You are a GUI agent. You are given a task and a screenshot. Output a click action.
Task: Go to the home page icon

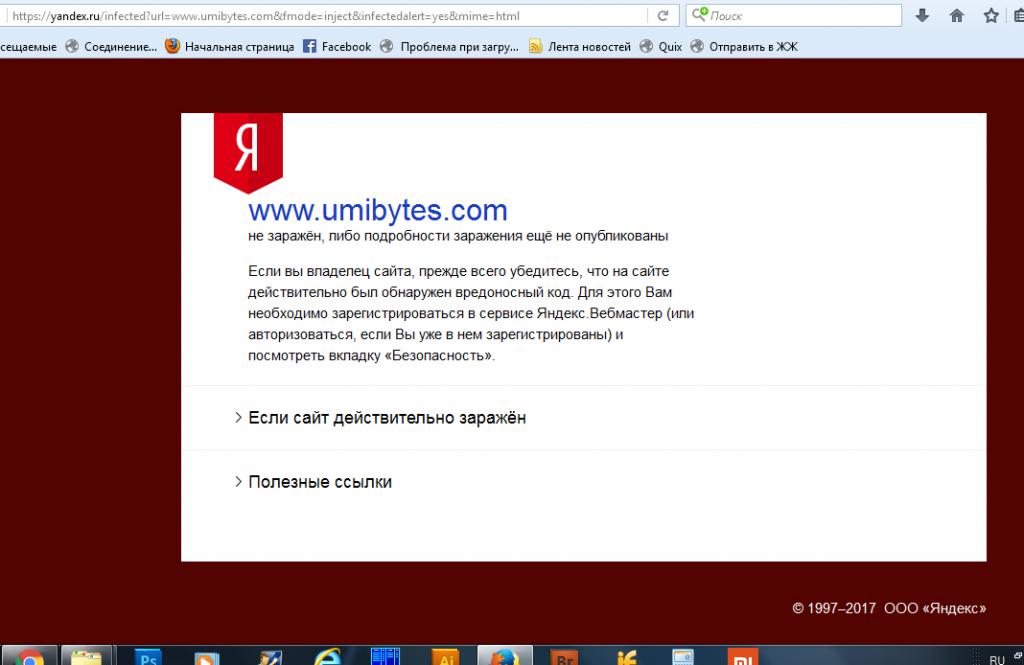click(957, 15)
